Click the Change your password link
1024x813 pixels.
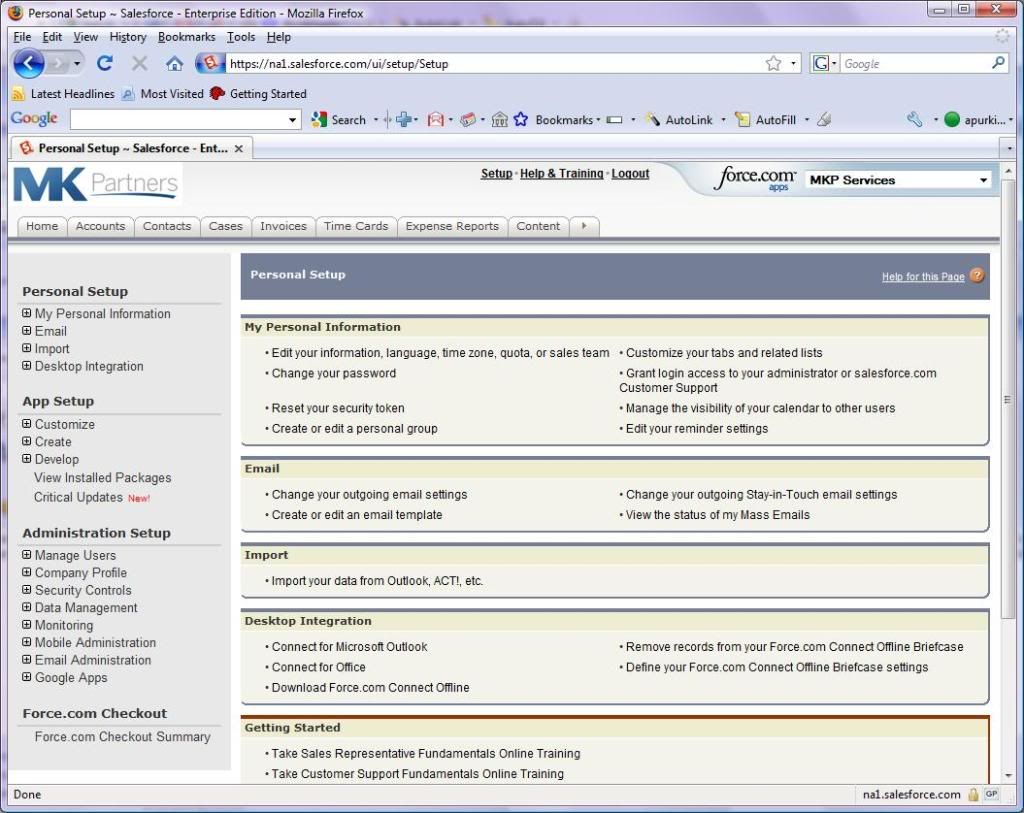(334, 374)
